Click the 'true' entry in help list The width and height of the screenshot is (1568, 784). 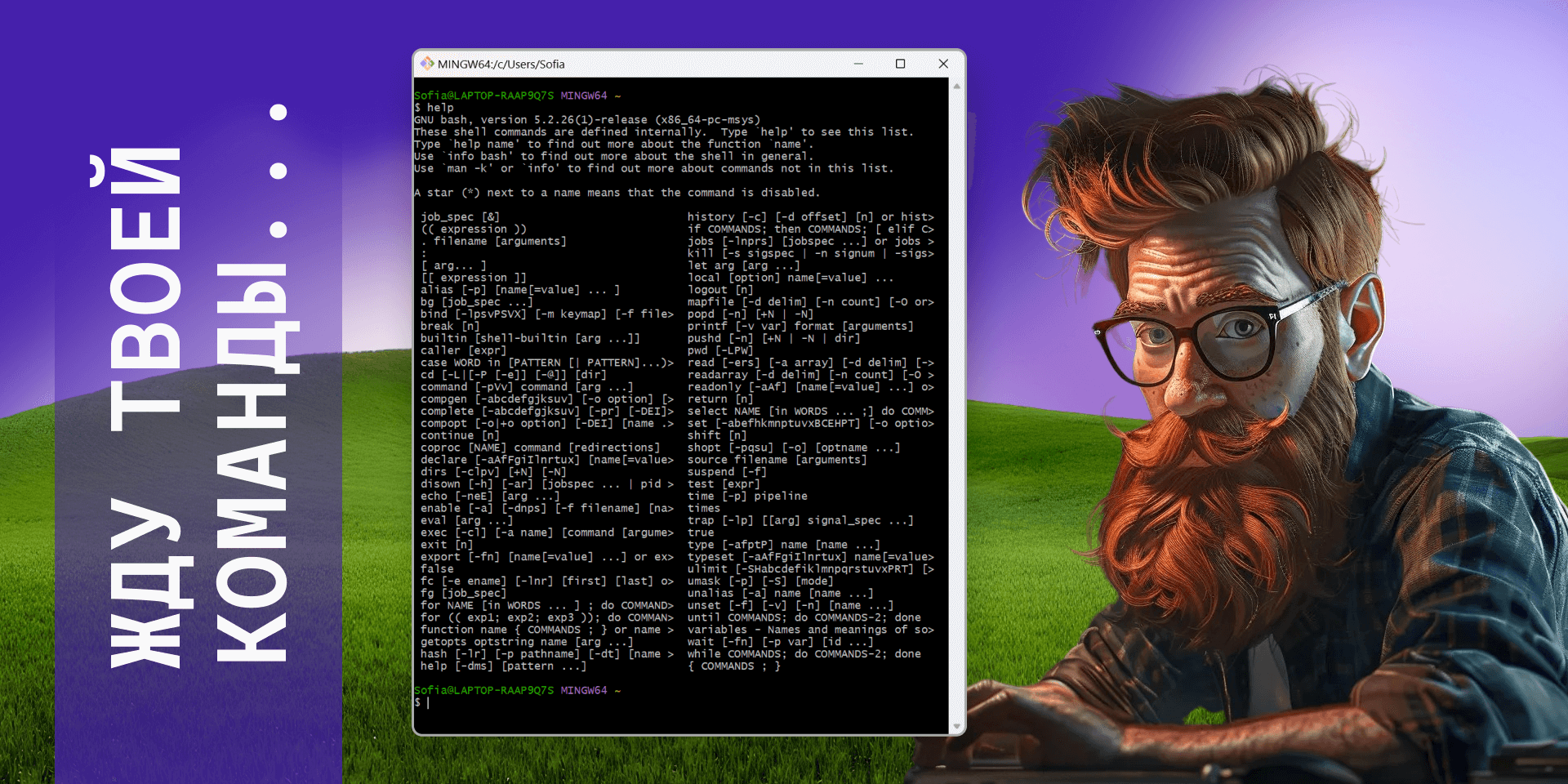[x=701, y=532]
